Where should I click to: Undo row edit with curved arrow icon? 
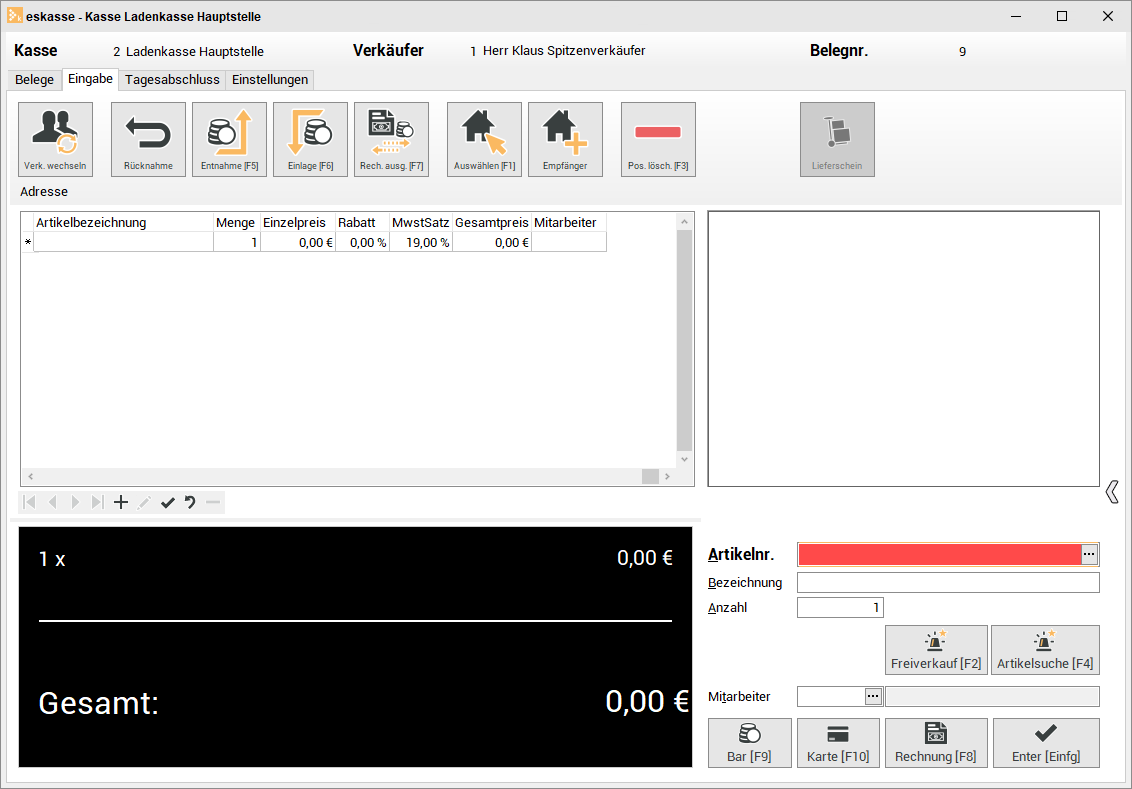click(190, 502)
